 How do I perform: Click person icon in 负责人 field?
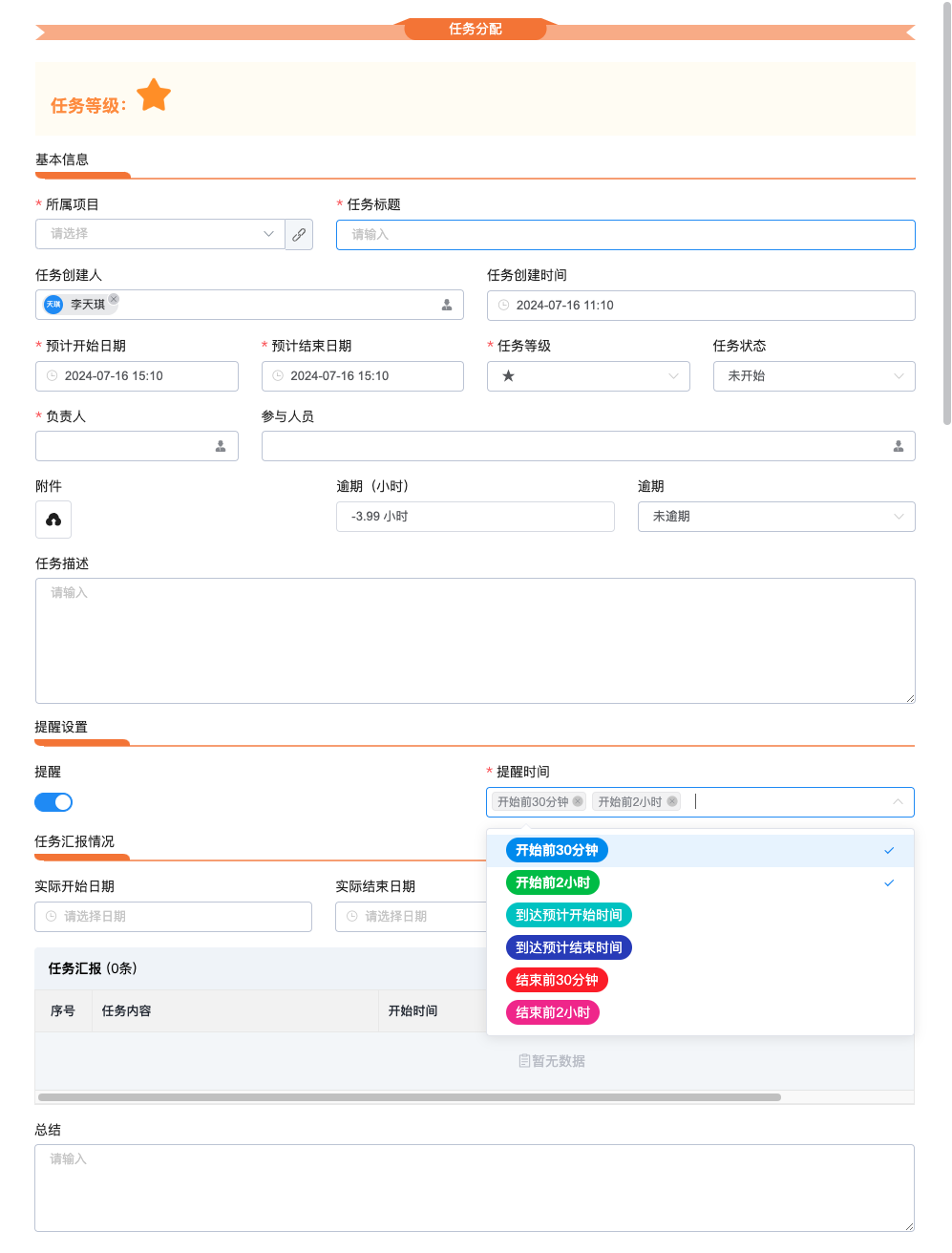coord(221,446)
